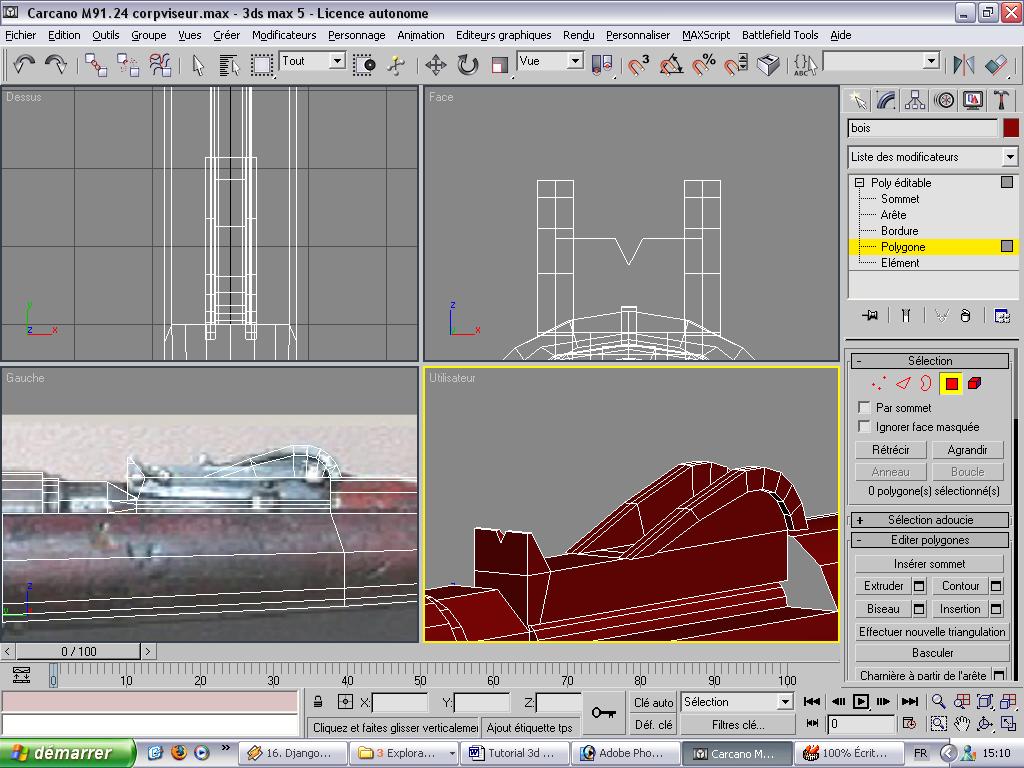Open the Rendu menu
Viewport: 1024px width, 768px height.
579,35
